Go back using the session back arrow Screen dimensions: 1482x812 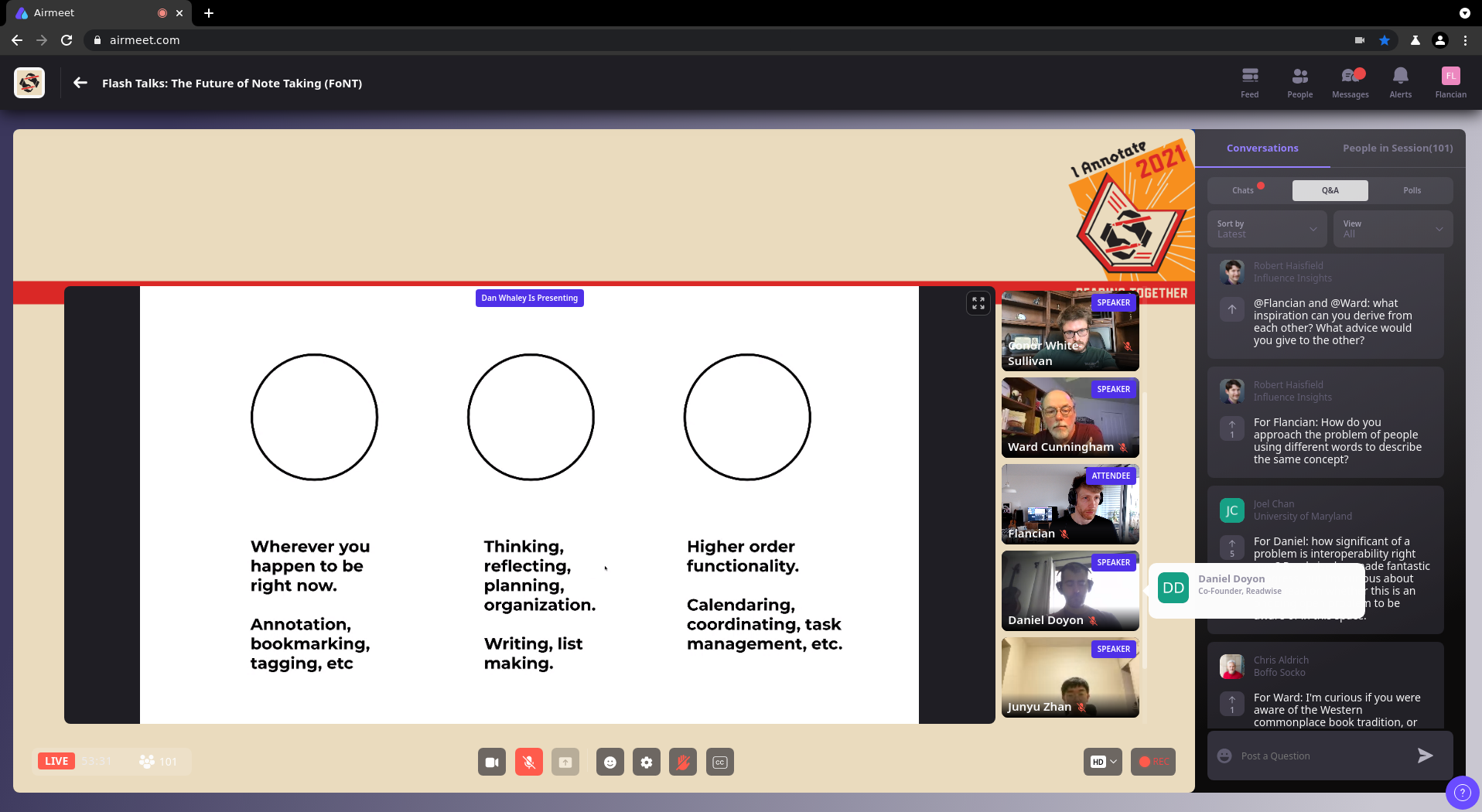(x=80, y=83)
